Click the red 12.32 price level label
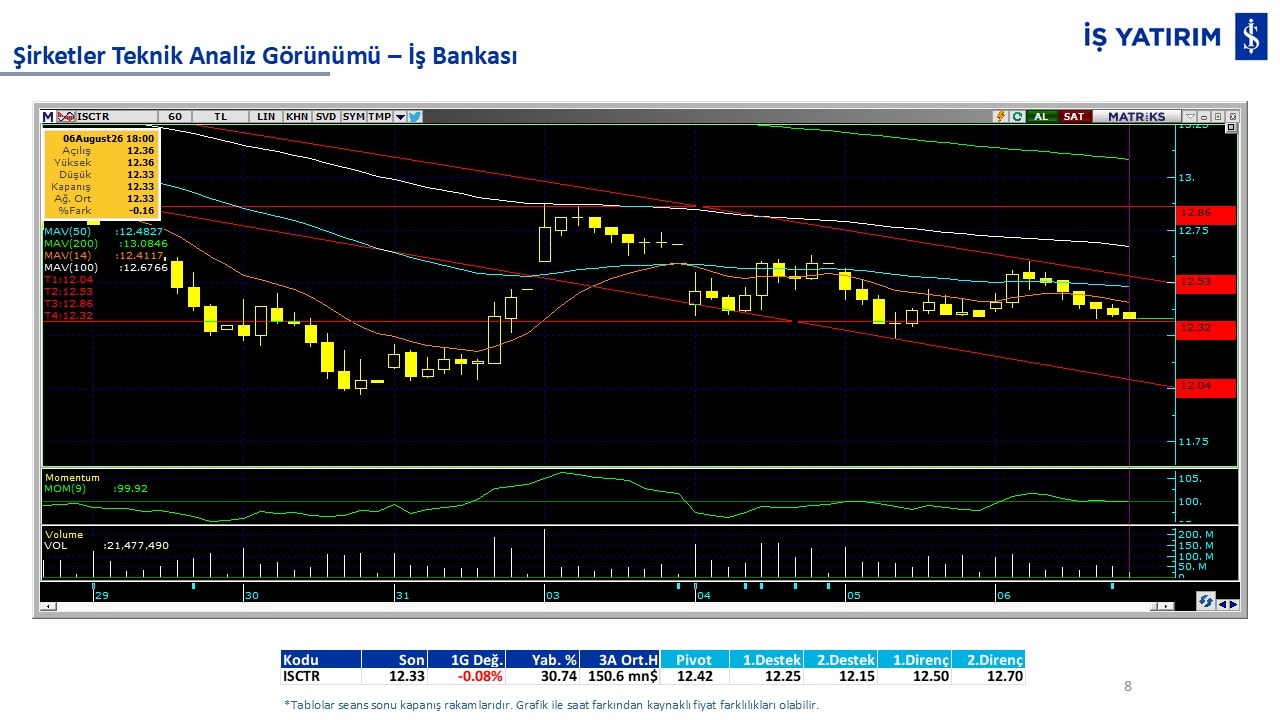Viewport: 1280px width, 720px height. tap(1206, 329)
